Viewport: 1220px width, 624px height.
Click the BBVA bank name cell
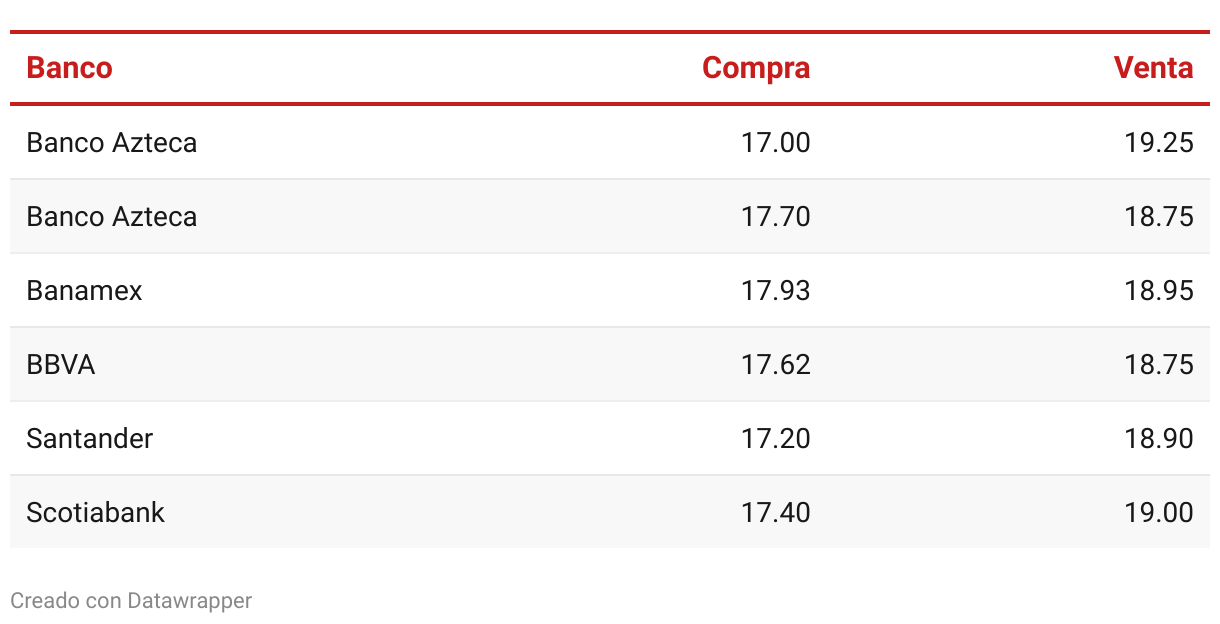(x=61, y=365)
